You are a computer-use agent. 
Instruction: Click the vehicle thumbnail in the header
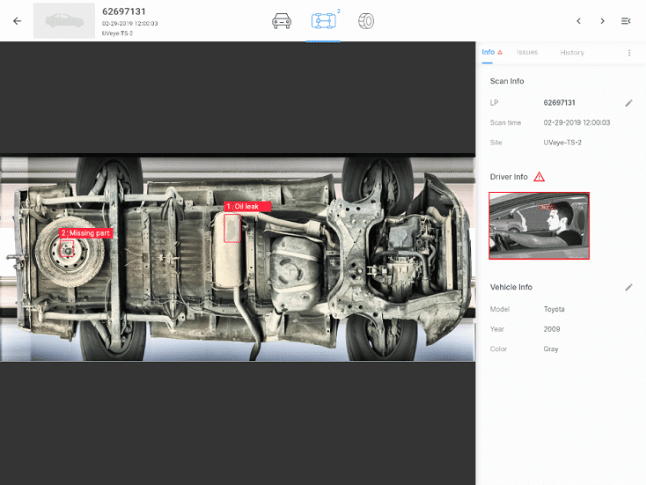(x=63, y=21)
